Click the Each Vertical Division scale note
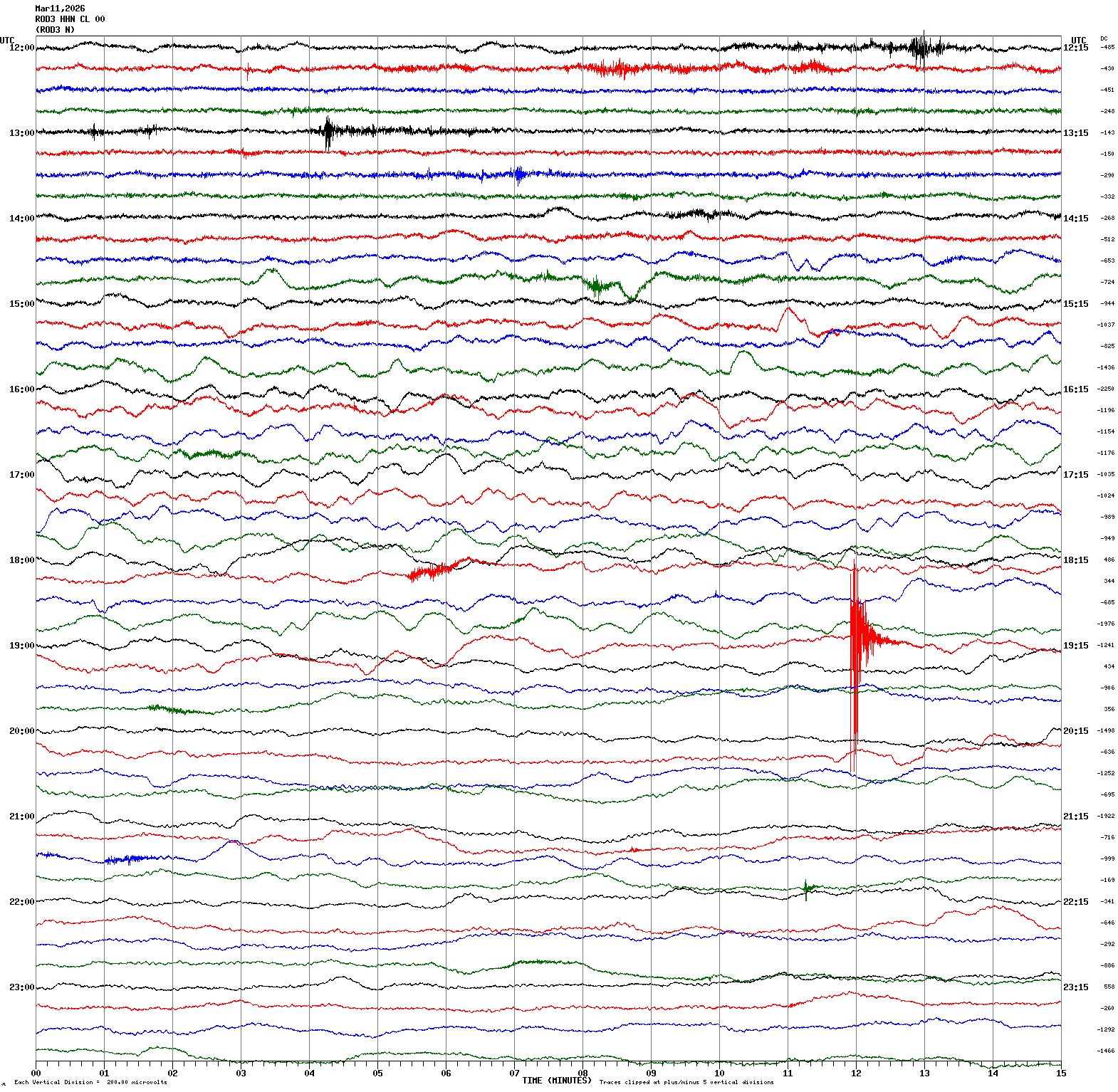 click(x=90, y=1083)
